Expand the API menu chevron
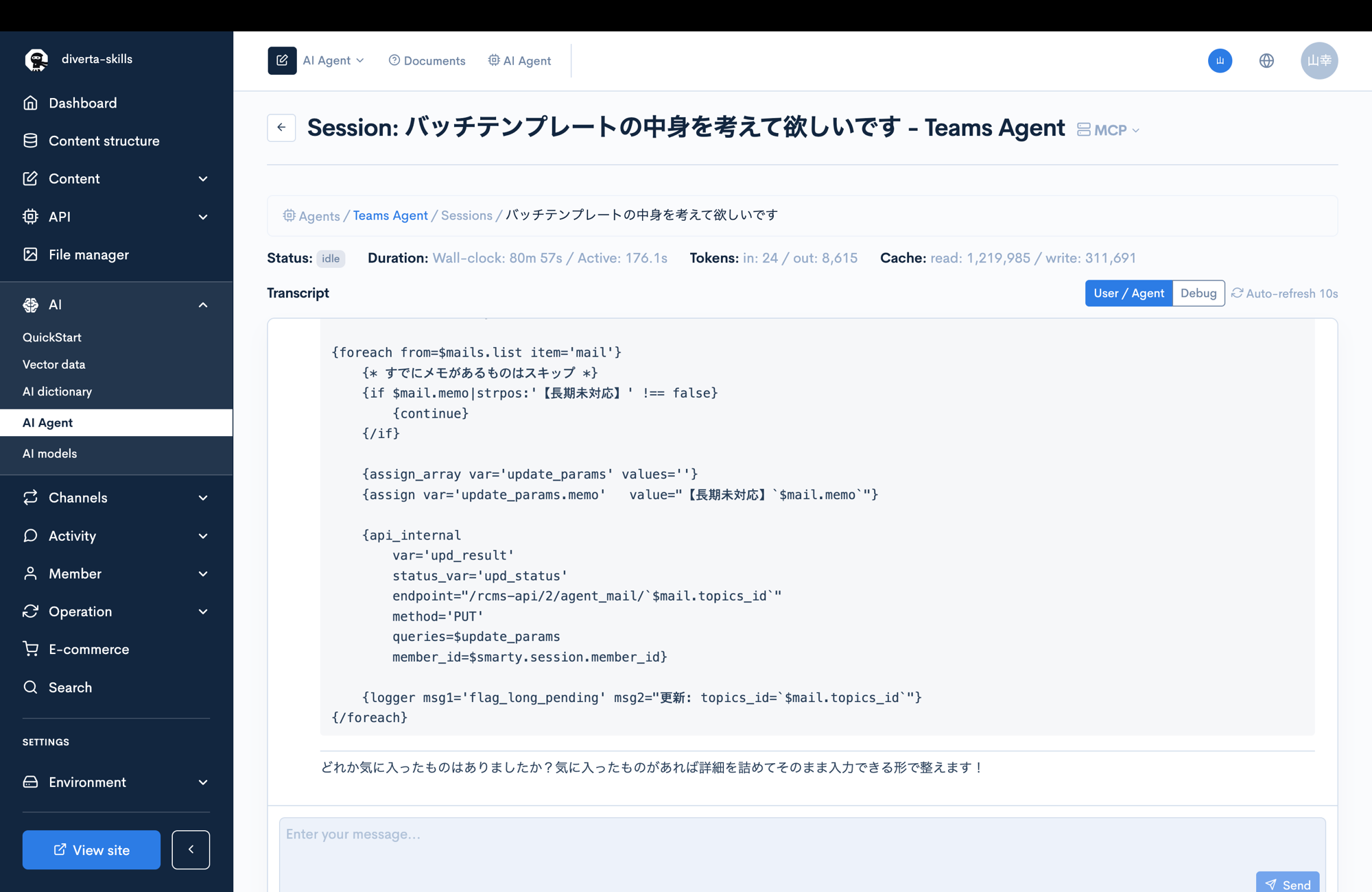Image resolution: width=1372 pixels, height=892 pixels. point(203,217)
